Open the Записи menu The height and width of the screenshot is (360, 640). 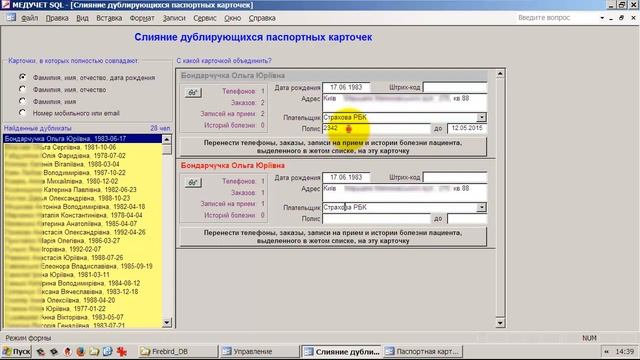pos(174,18)
